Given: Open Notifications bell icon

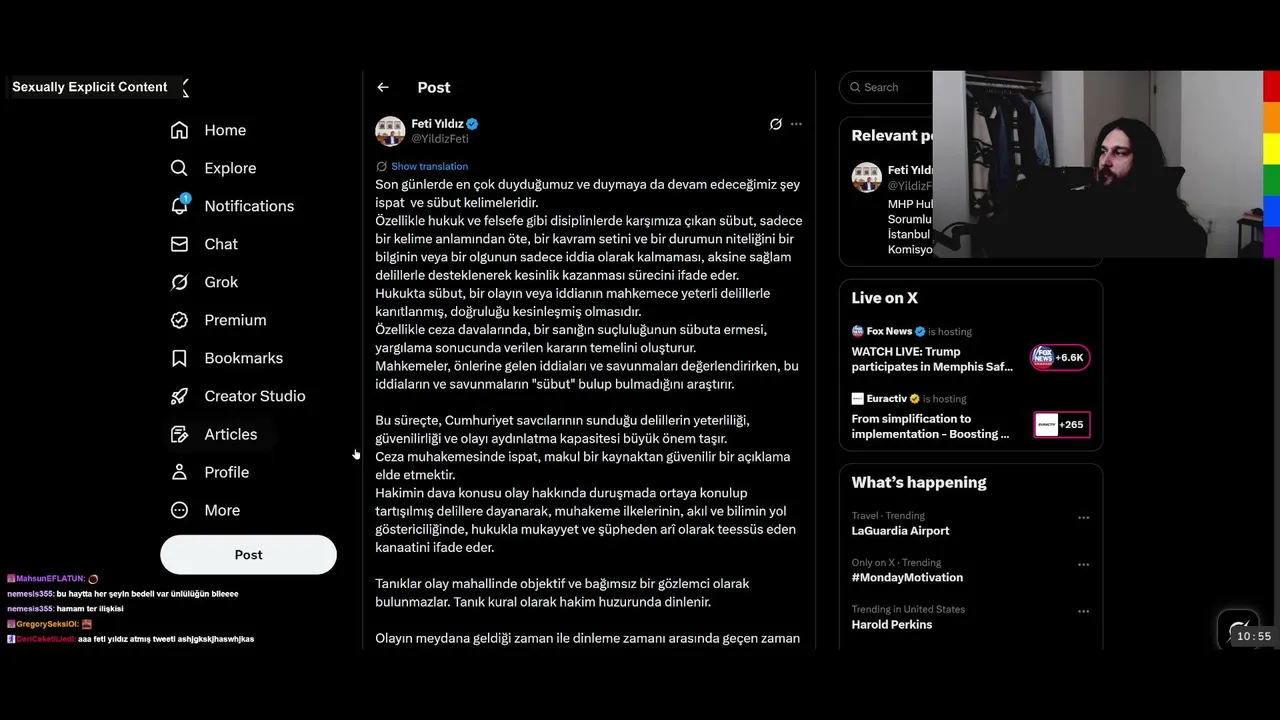Looking at the screenshot, I should coord(179,206).
